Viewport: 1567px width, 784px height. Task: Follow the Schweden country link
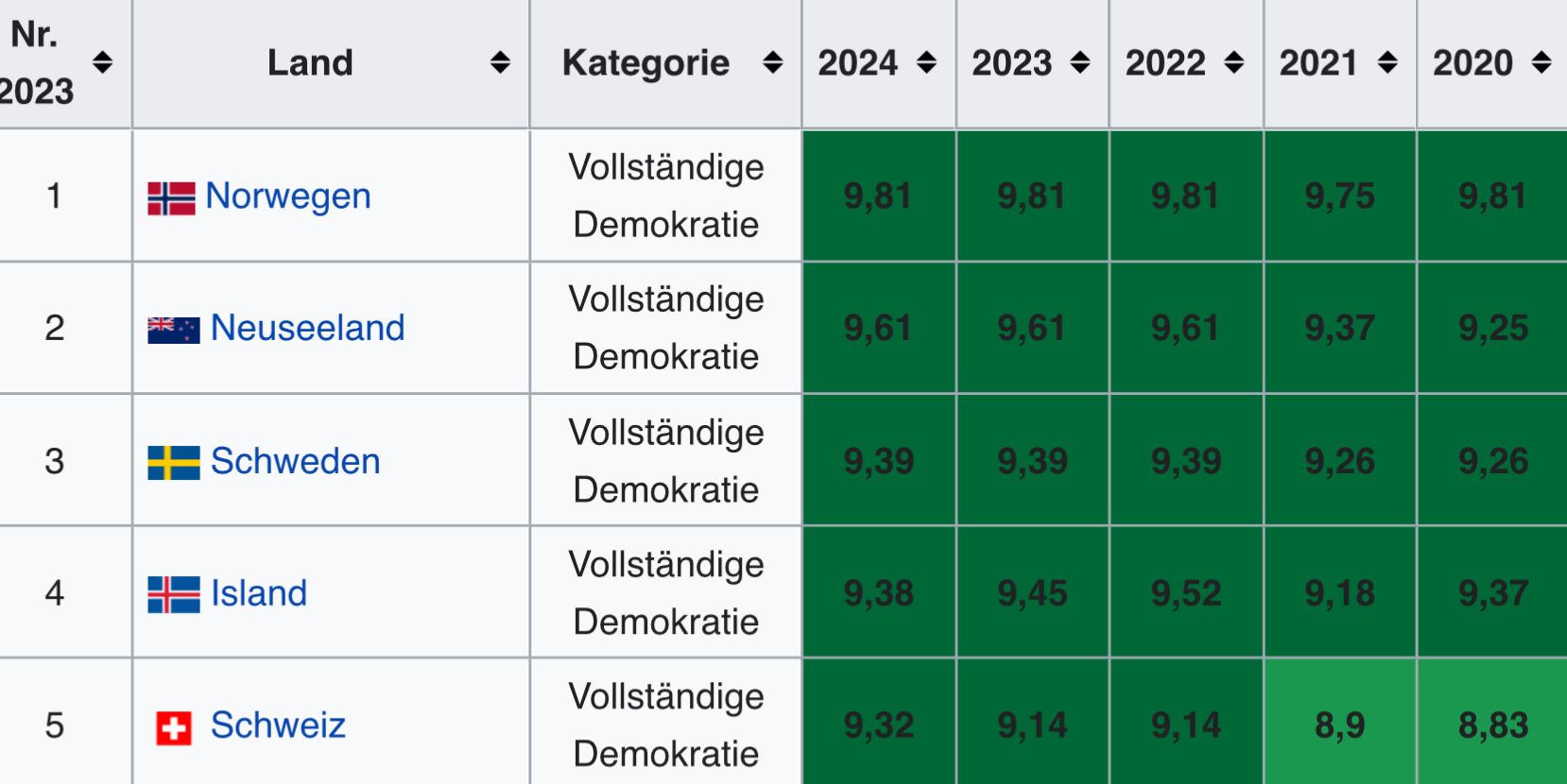(x=295, y=461)
